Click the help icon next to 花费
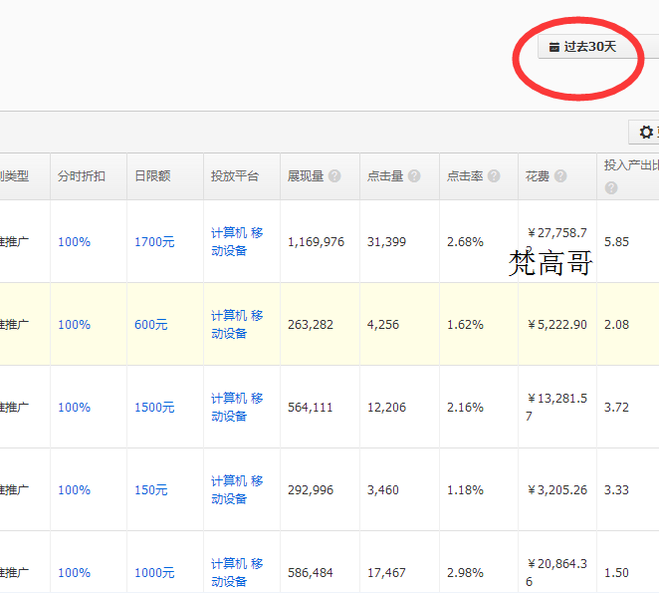Viewport: 659px width, 593px height. tap(560, 176)
